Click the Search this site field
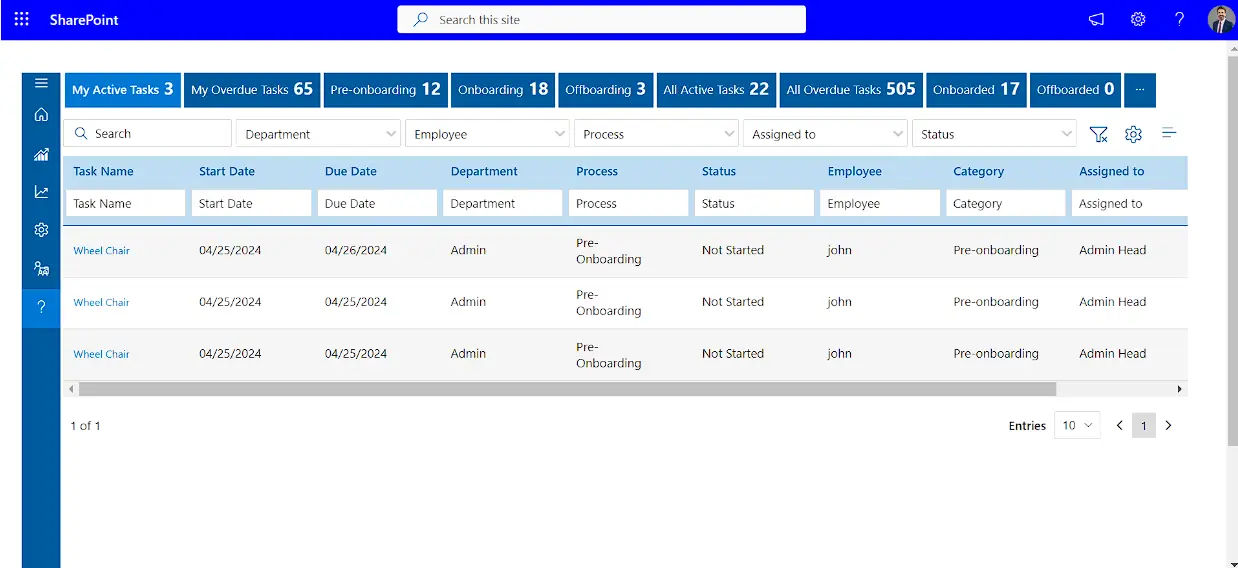Image resolution: width=1238 pixels, height=568 pixels. [x=601, y=20]
